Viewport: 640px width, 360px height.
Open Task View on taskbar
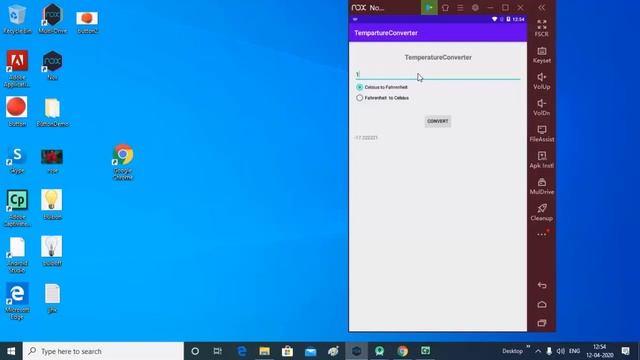(218, 351)
